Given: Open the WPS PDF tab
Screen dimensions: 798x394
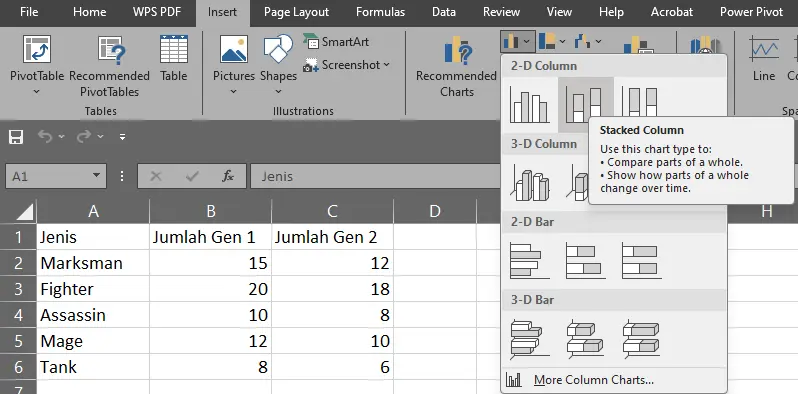Looking at the screenshot, I should click(x=157, y=12).
